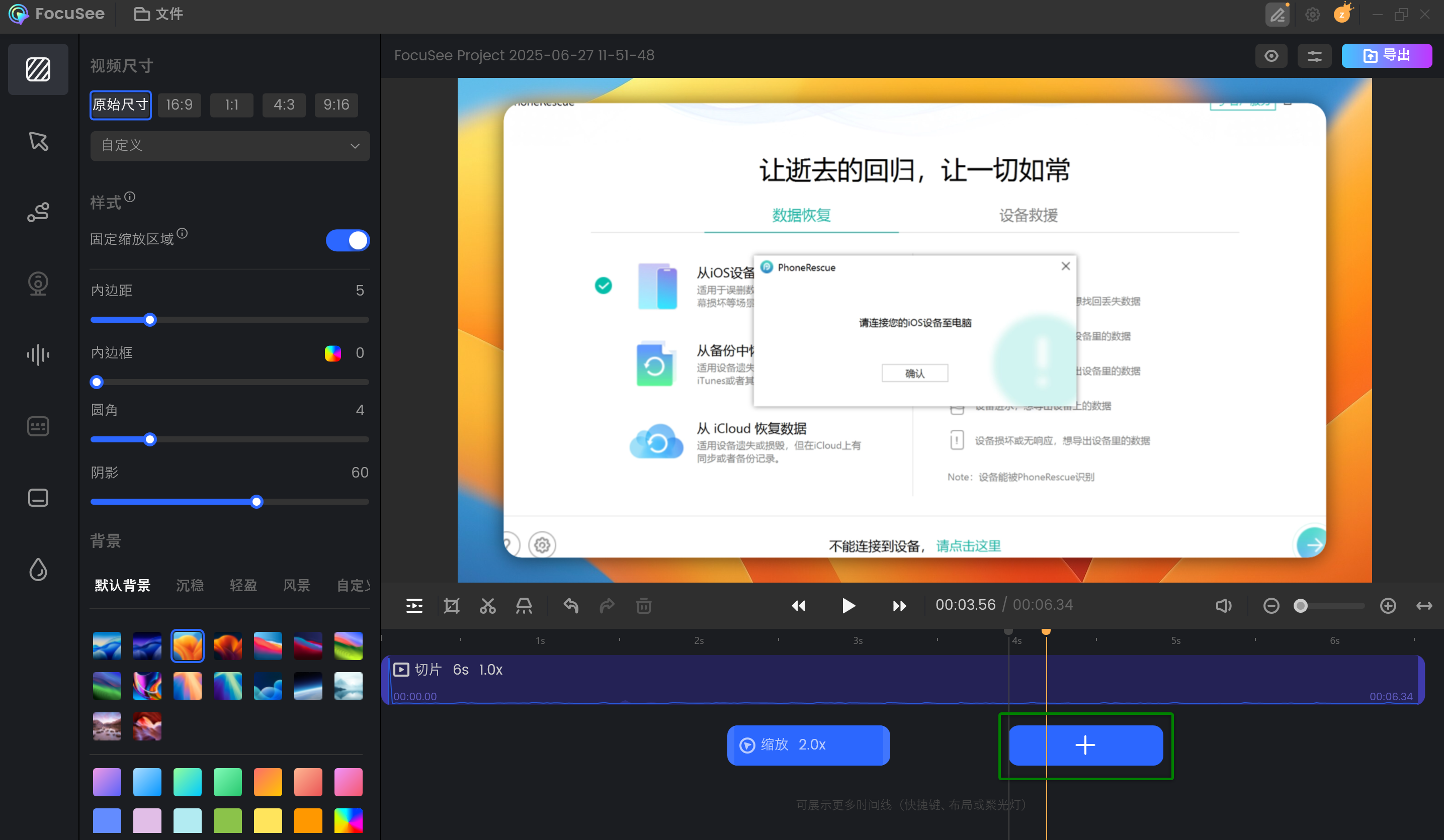Image resolution: width=1444 pixels, height=840 pixels.
Task: Rewind with the skip backward button
Action: pyautogui.click(x=798, y=605)
